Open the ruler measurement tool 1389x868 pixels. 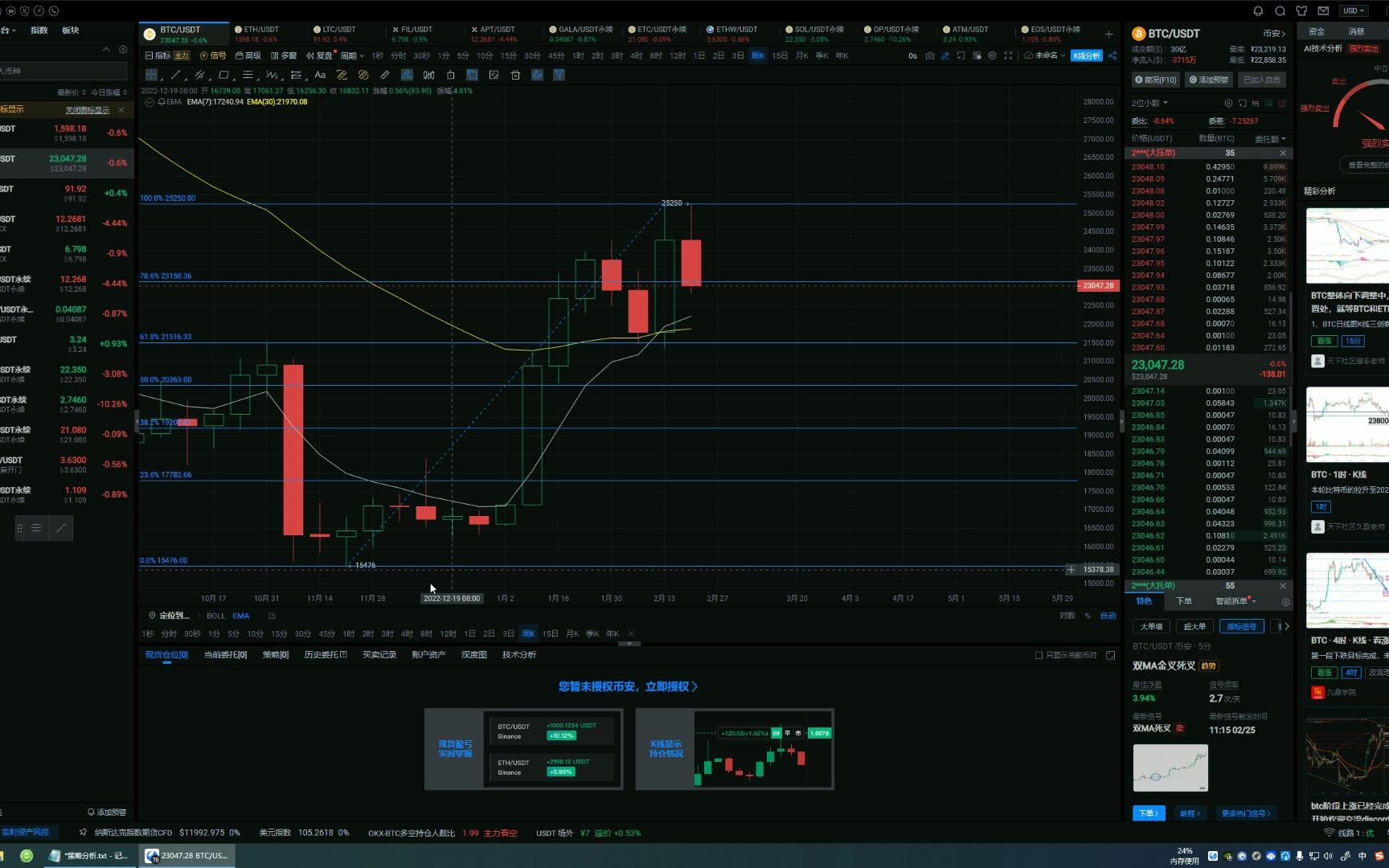point(385,75)
